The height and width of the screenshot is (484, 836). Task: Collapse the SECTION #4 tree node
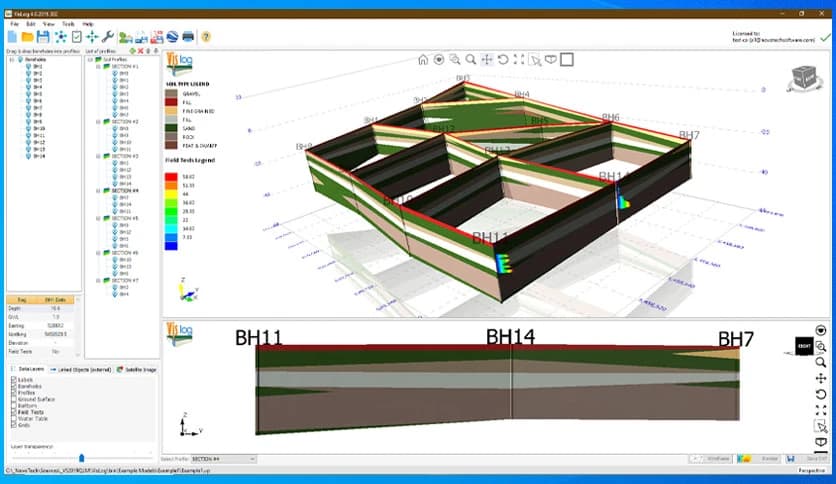click(99, 190)
